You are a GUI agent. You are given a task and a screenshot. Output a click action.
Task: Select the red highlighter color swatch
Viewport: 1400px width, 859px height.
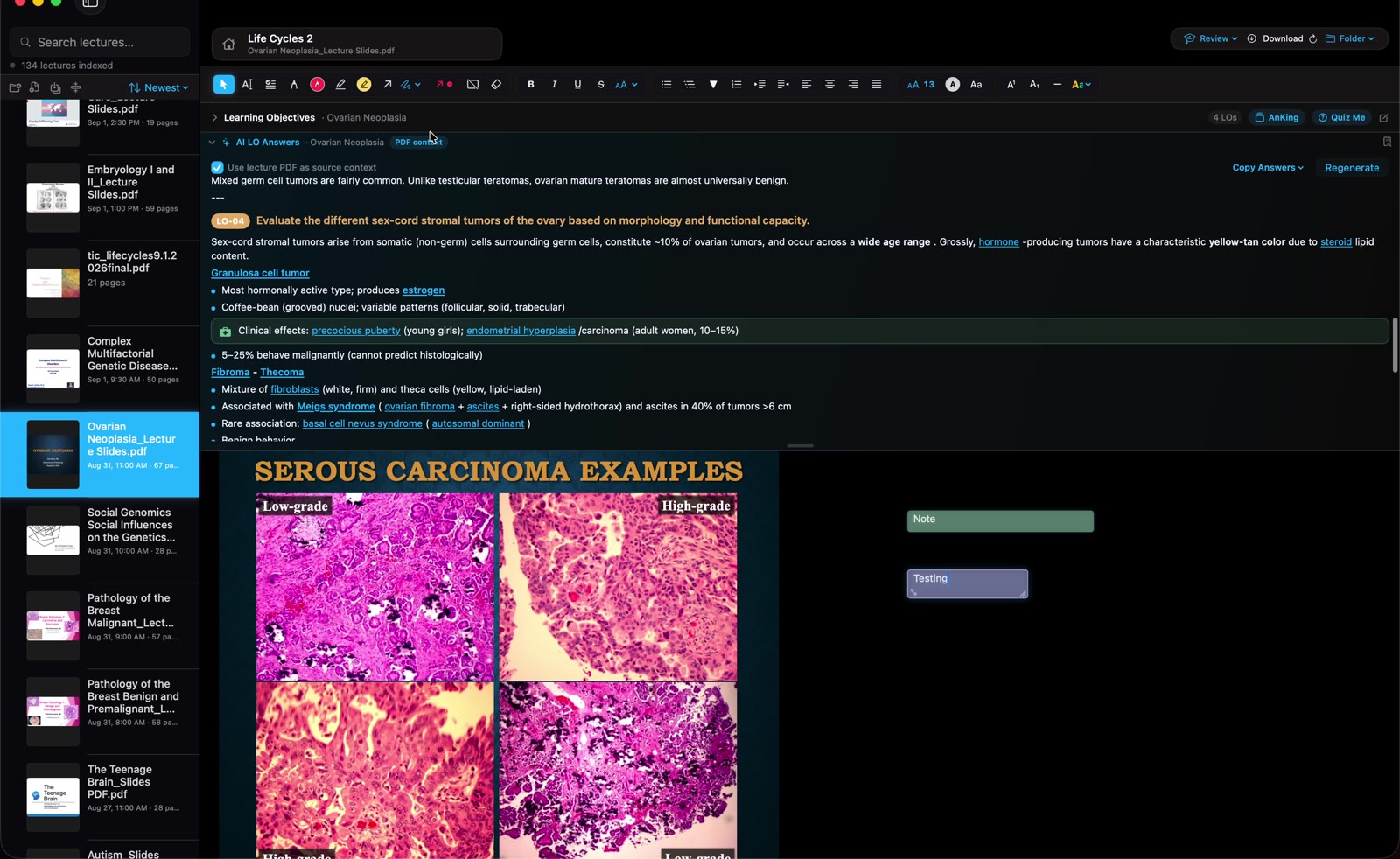coord(318,85)
